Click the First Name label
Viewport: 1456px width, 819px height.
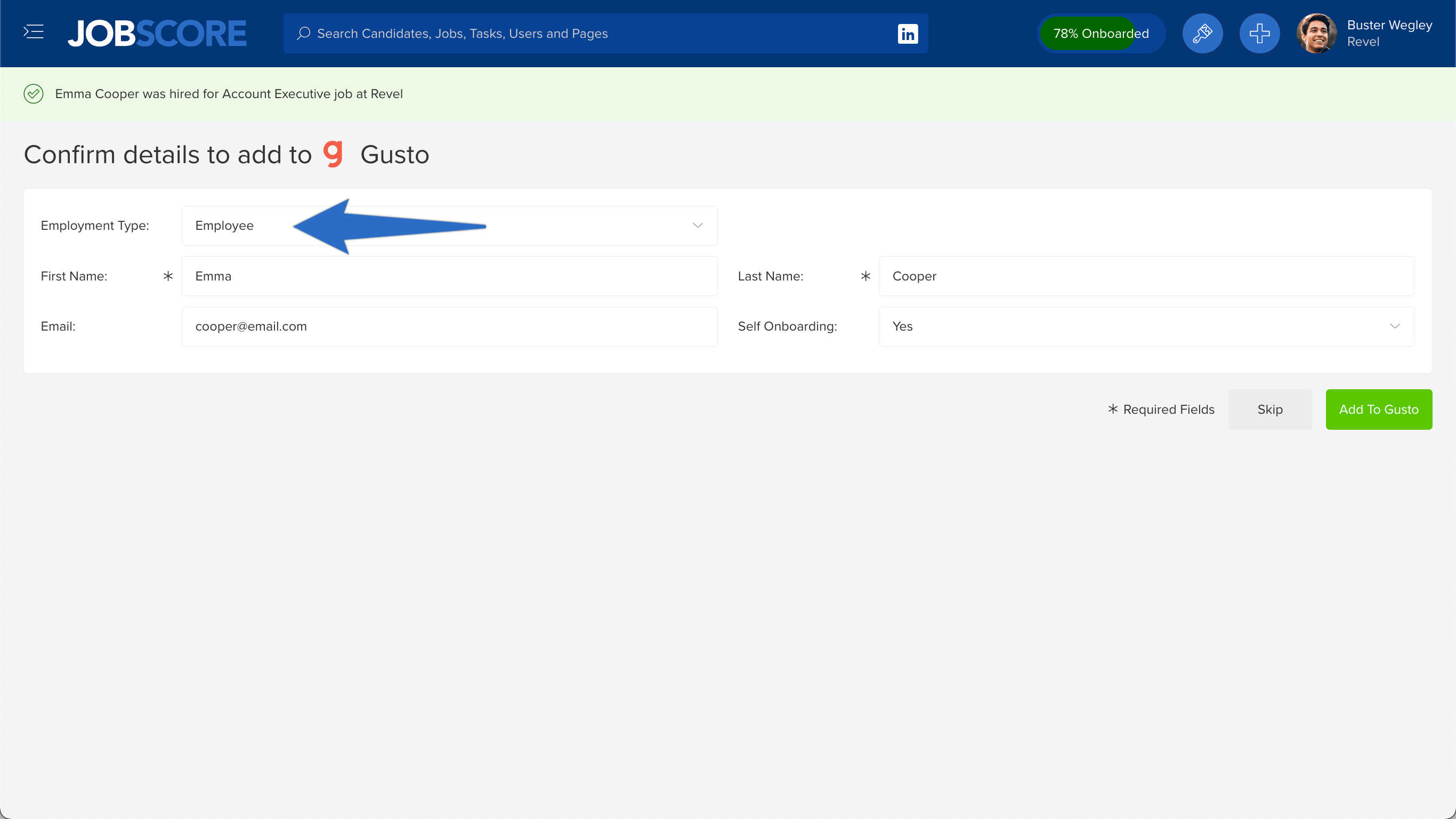click(x=74, y=276)
